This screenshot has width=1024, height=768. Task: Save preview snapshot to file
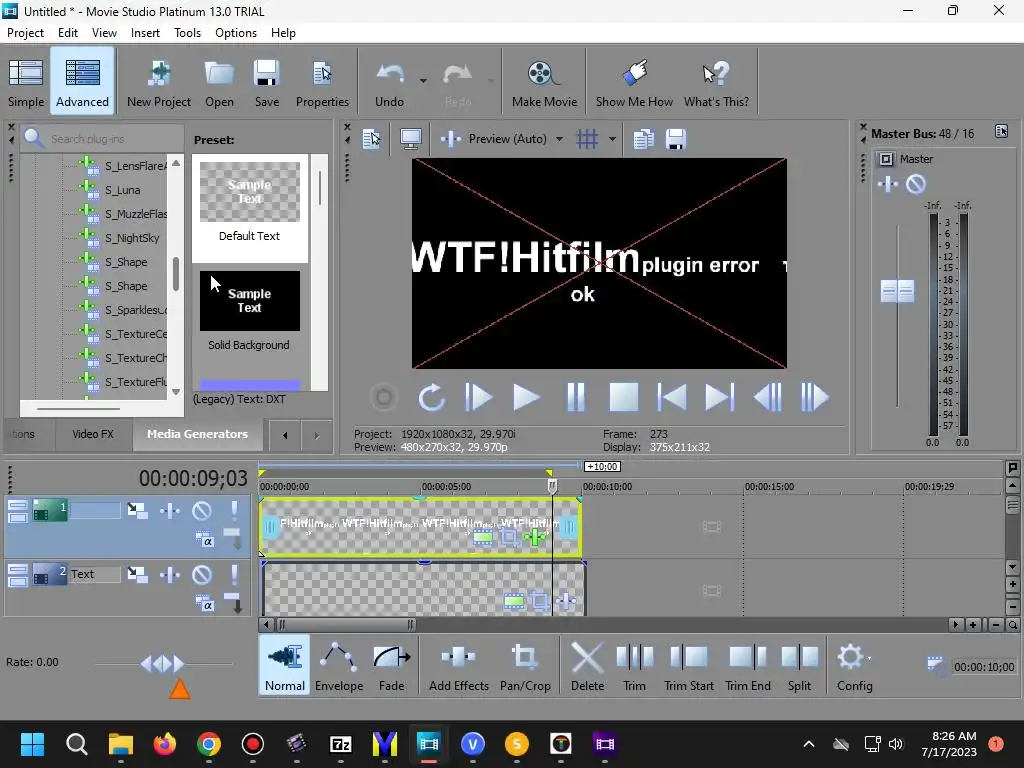click(675, 138)
